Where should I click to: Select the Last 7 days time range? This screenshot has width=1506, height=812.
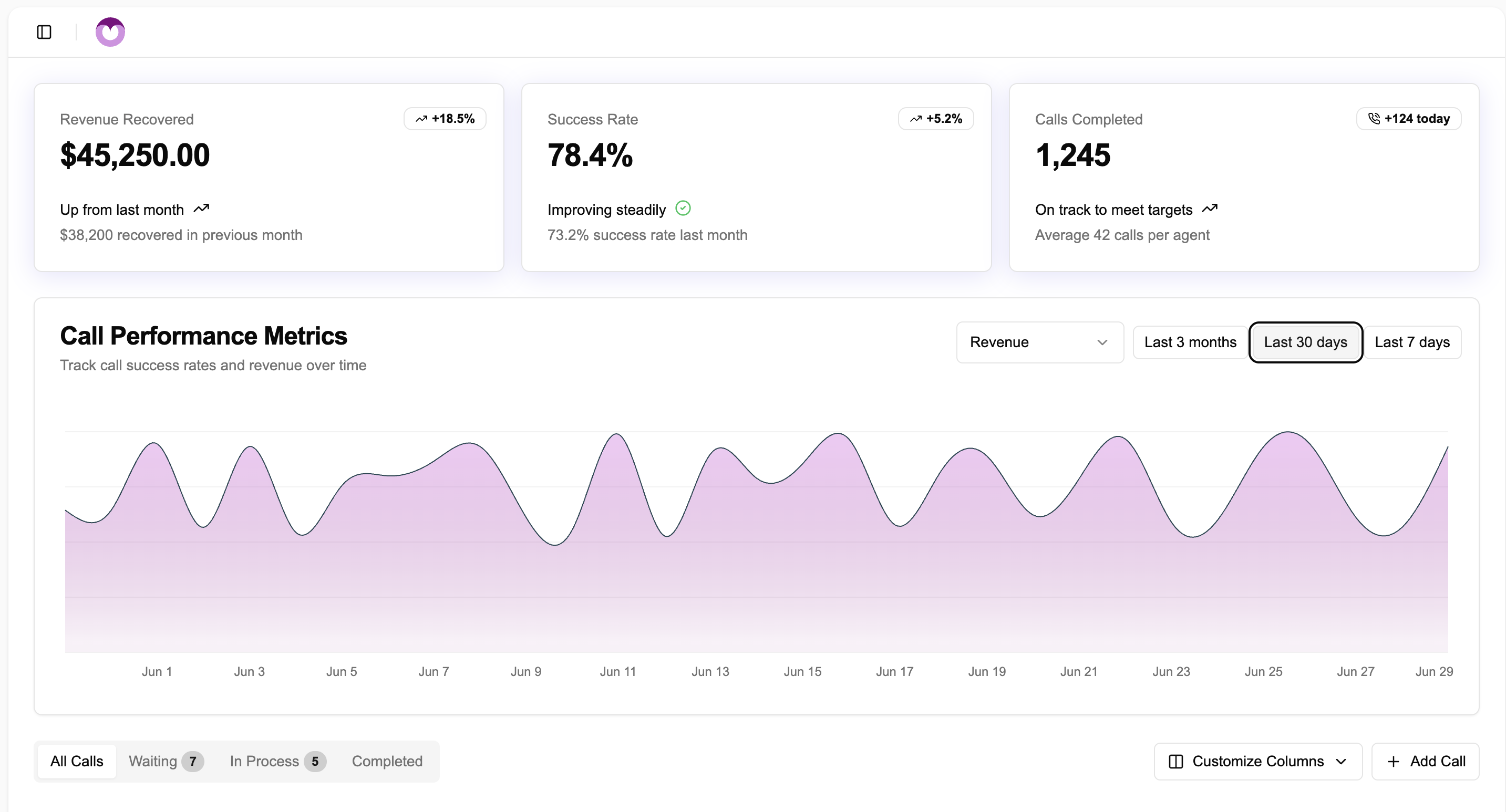click(1412, 342)
